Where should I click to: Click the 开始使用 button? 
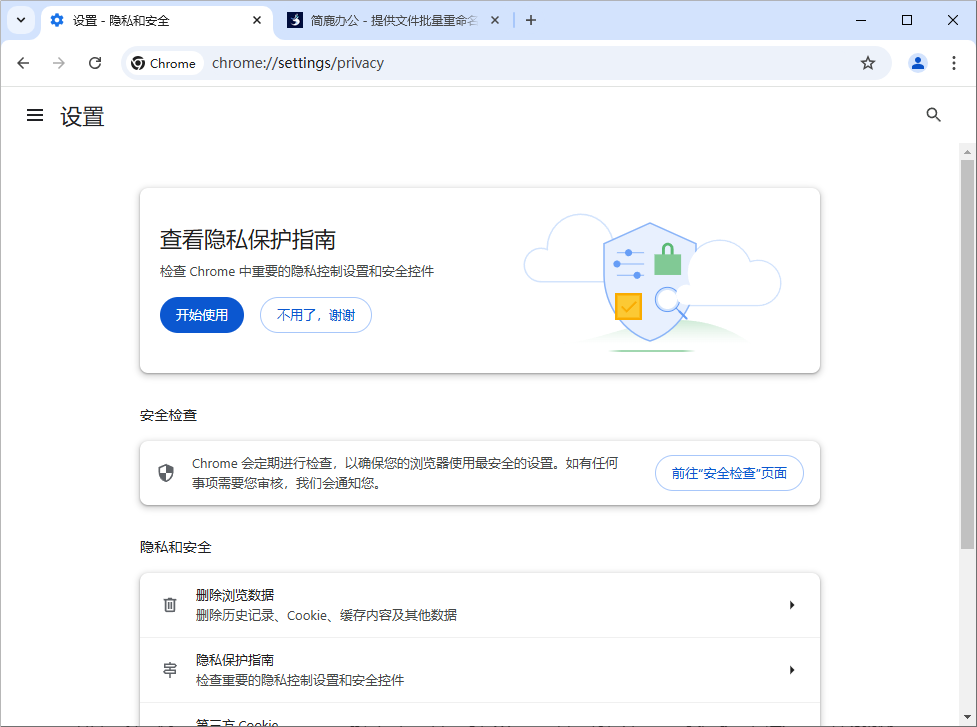pyautogui.click(x=201, y=315)
